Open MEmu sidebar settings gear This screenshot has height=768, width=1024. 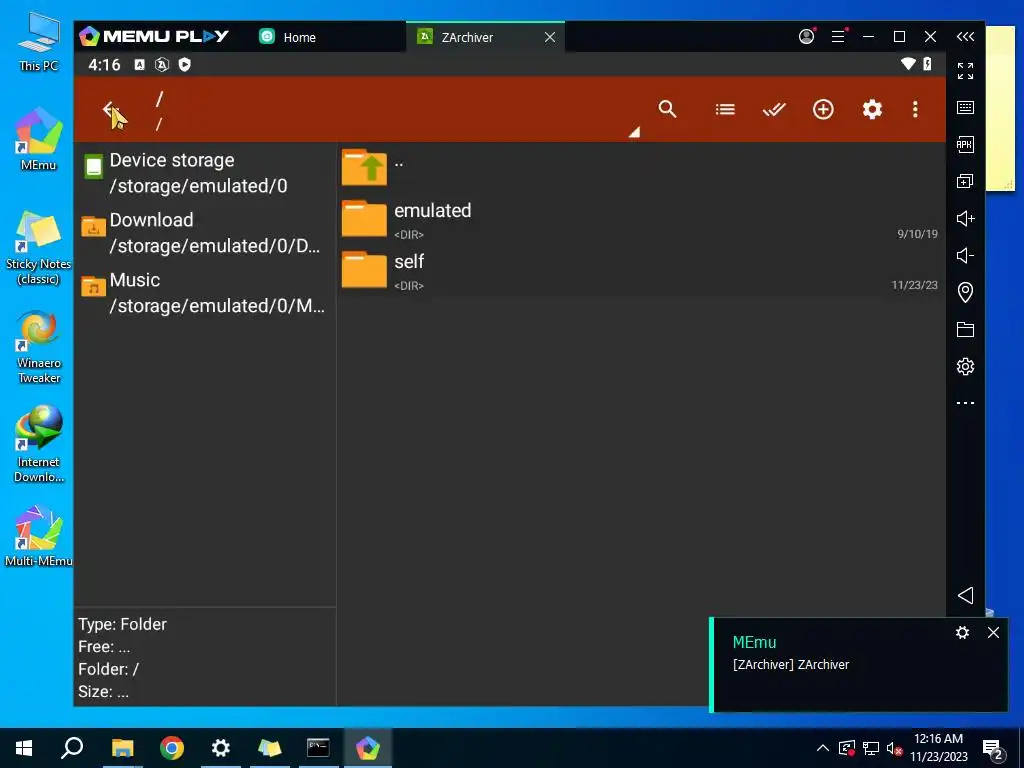coord(965,366)
